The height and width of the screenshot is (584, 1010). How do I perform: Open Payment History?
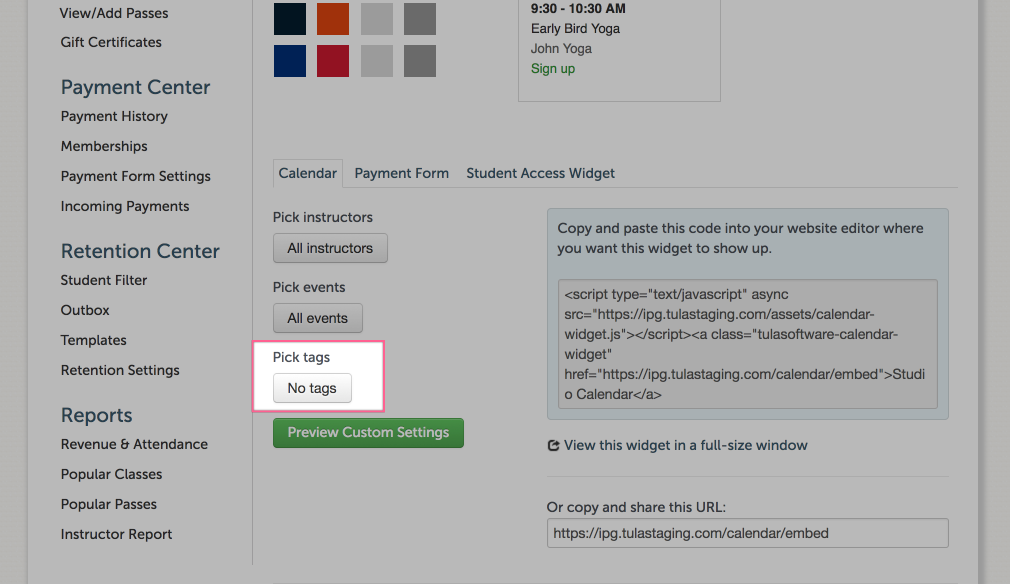(x=114, y=117)
